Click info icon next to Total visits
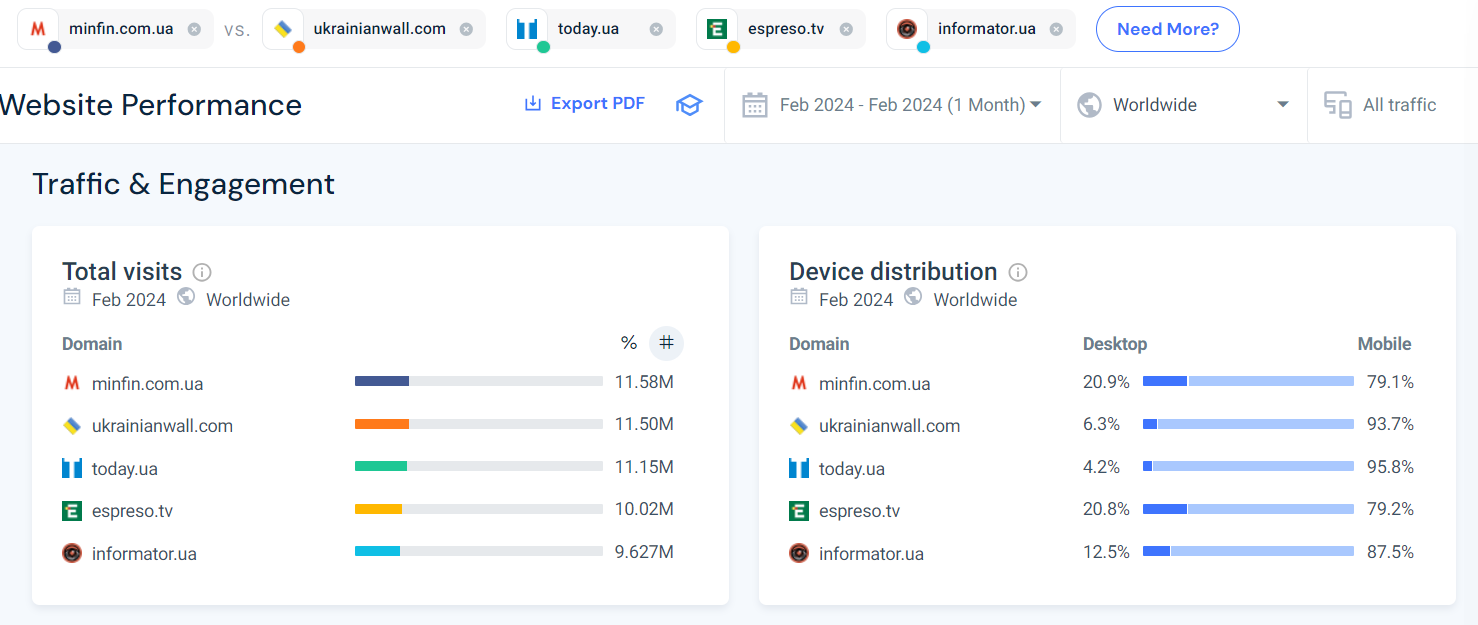 202,272
